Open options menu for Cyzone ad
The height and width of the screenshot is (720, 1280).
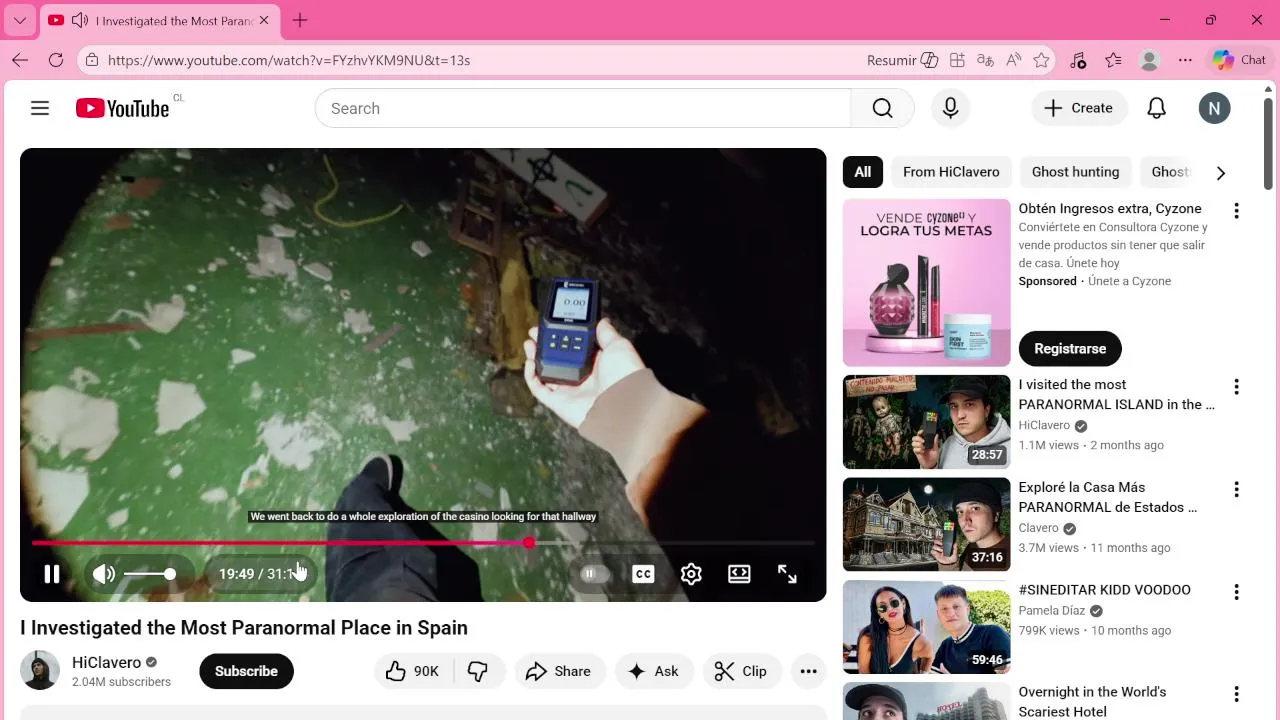[x=1236, y=211]
